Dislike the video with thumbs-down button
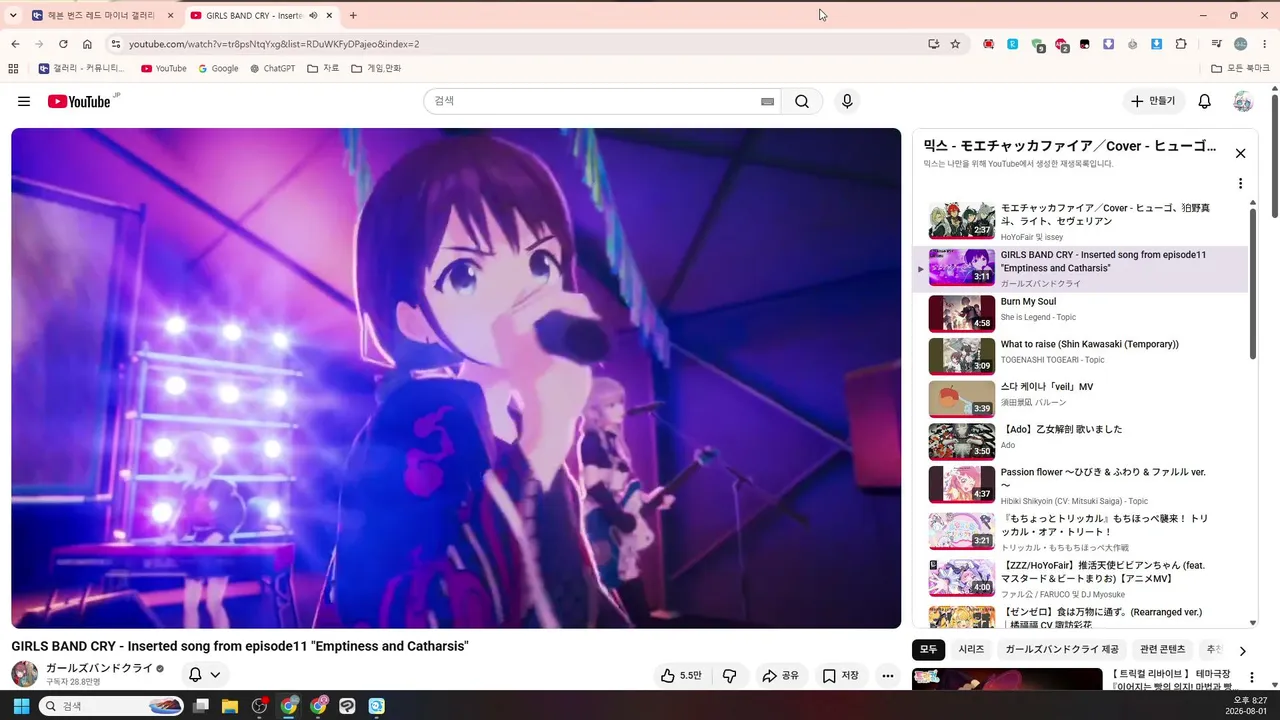The image size is (1280, 720). pyautogui.click(x=730, y=676)
